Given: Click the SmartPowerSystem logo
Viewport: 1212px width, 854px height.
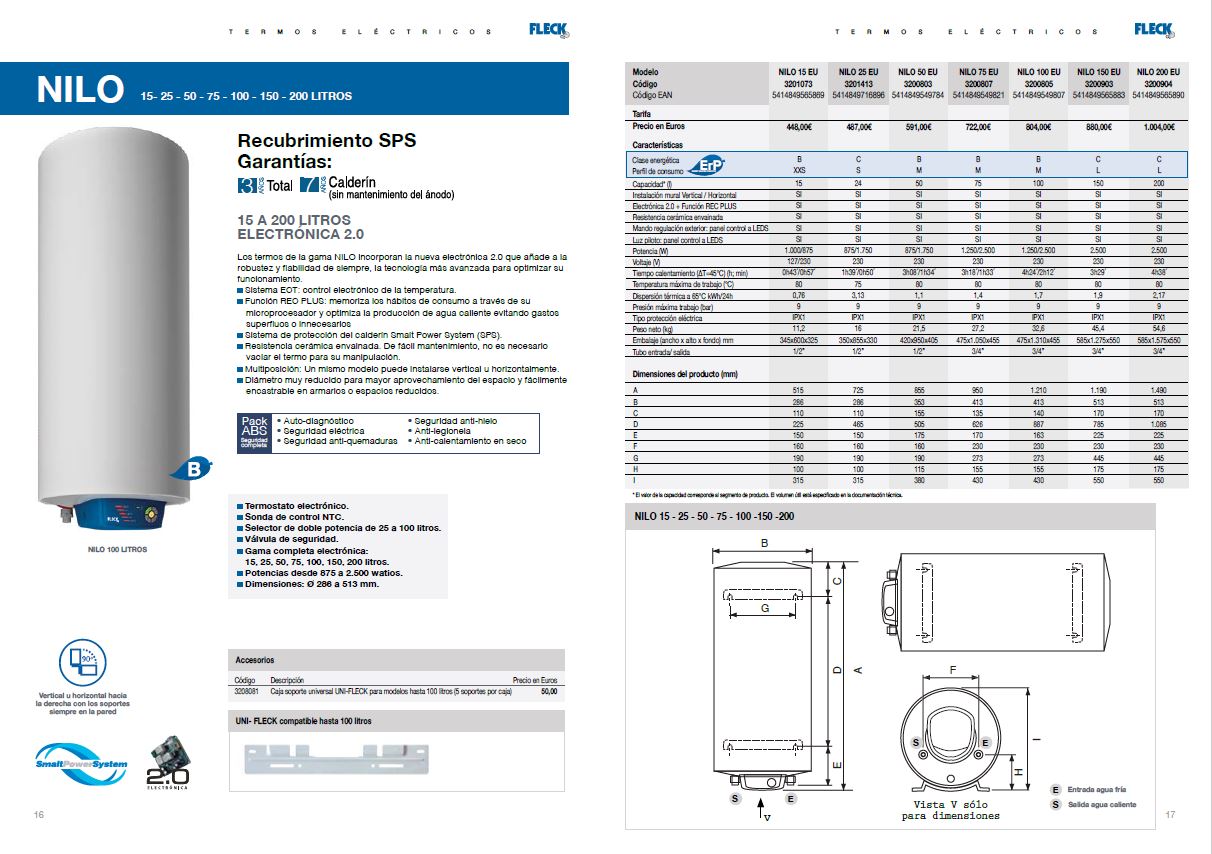Looking at the screenshot, I should coord(82,765).
